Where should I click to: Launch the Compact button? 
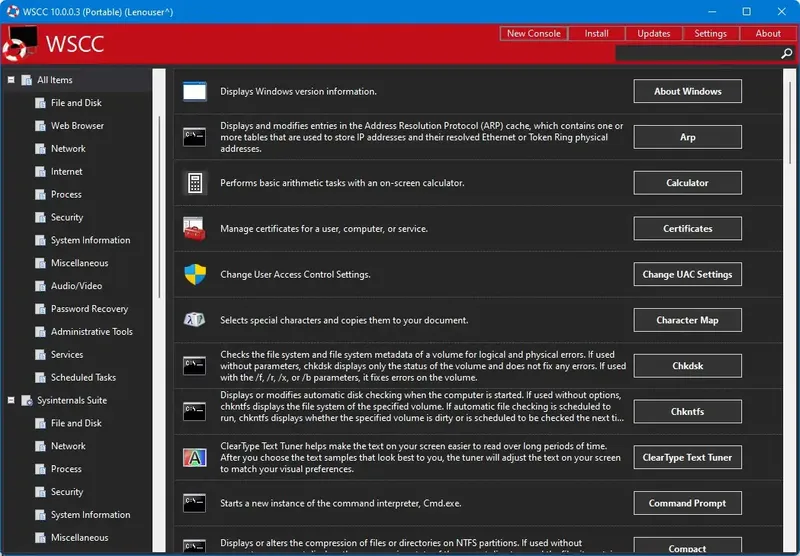tap(687, 546)
